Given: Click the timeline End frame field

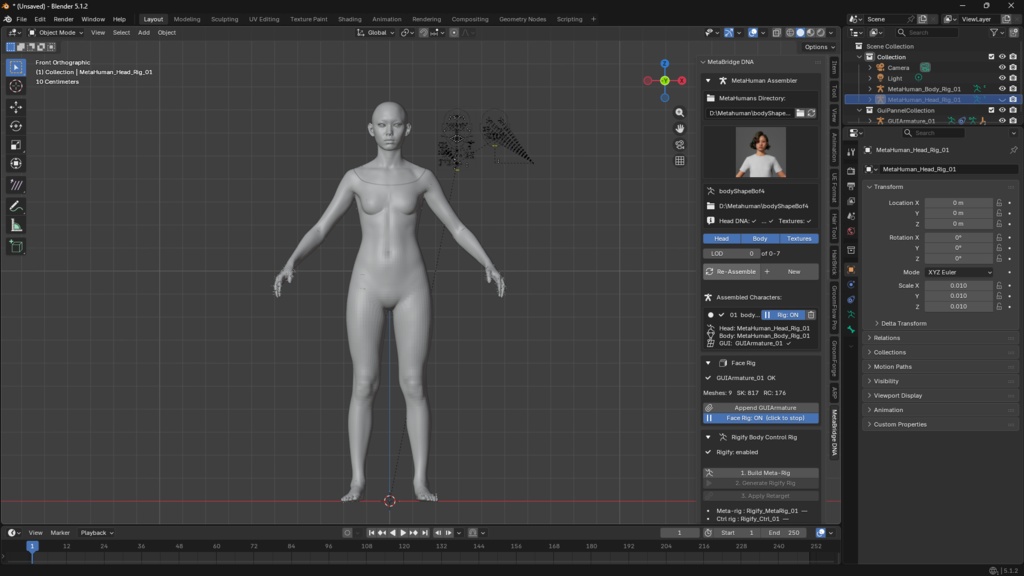Looking at the screenshot, I should [784, 533].
